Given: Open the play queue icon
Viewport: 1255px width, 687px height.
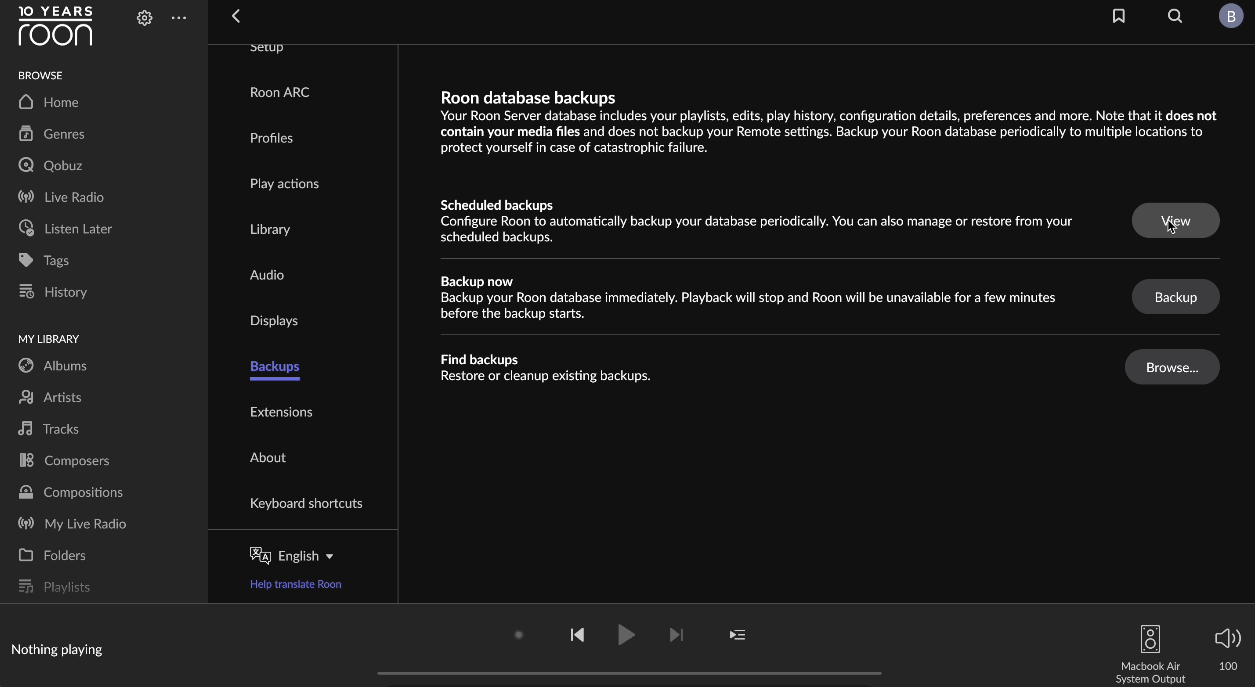Looking at the screenshot, I should (737, 635).
